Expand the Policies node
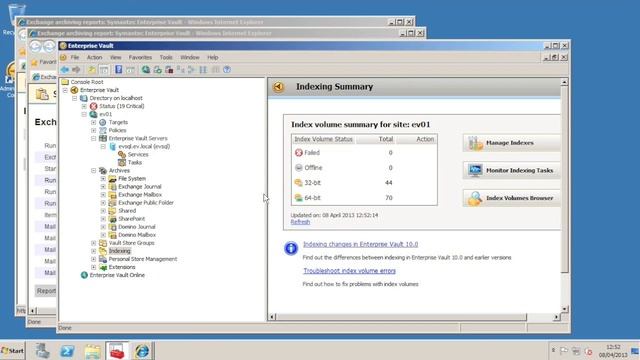 pyautogui.click(x=94, y=130)
